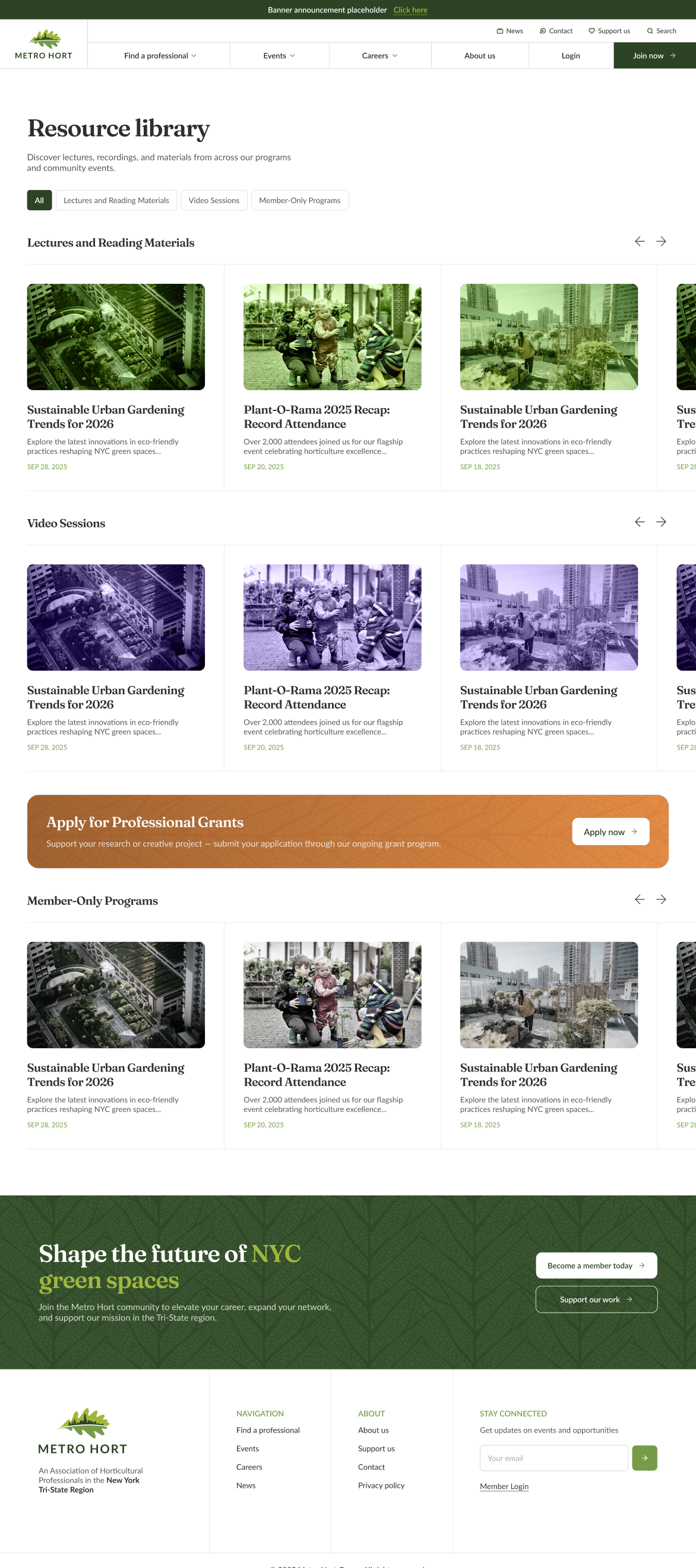Open green rooftop garden thumbnail in Lectures
The image size is (696, 1568).
tap(549, 337)
